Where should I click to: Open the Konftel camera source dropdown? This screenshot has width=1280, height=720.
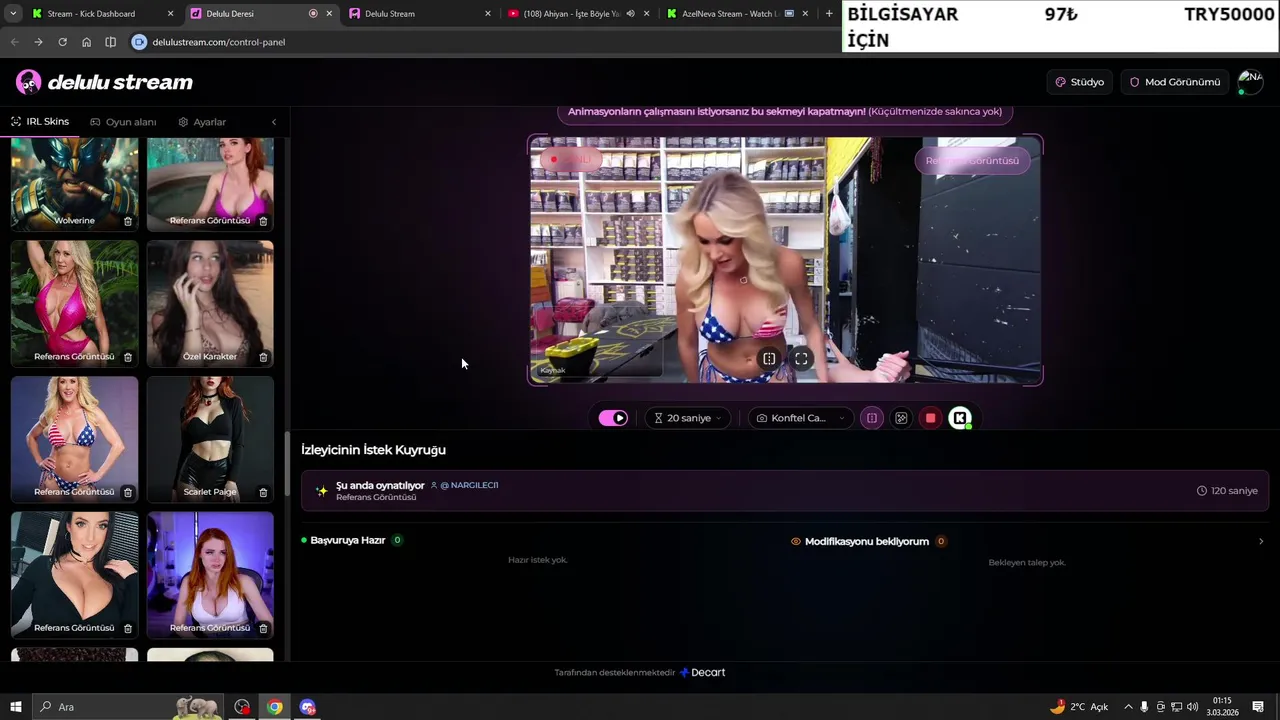click(801, 418)
